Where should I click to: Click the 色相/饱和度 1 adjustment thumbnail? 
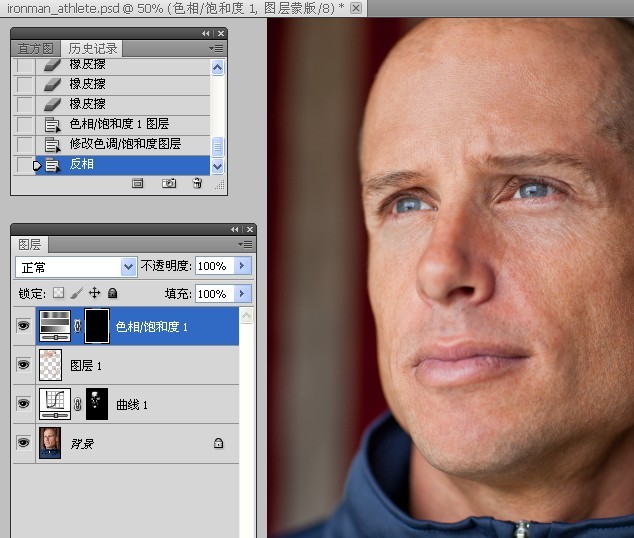point(55,326)
